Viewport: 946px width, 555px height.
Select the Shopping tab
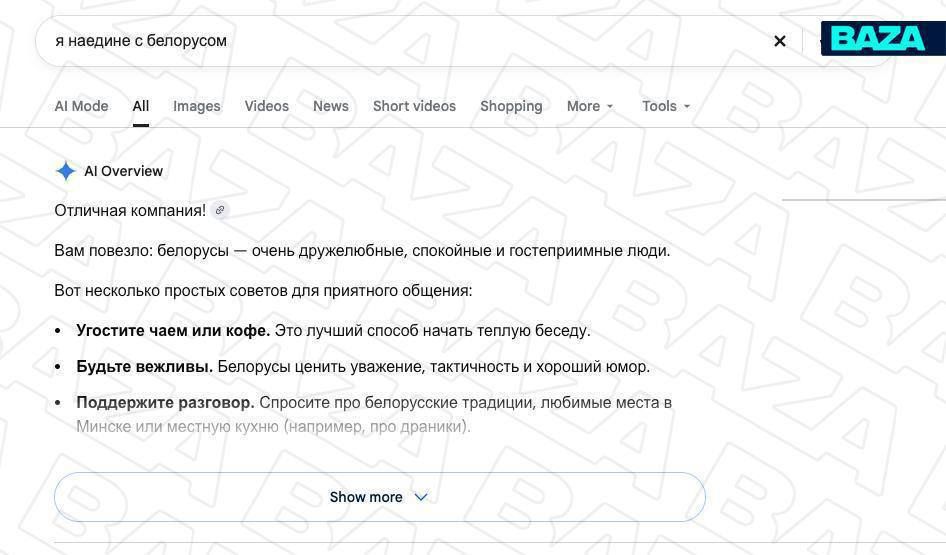511,106
